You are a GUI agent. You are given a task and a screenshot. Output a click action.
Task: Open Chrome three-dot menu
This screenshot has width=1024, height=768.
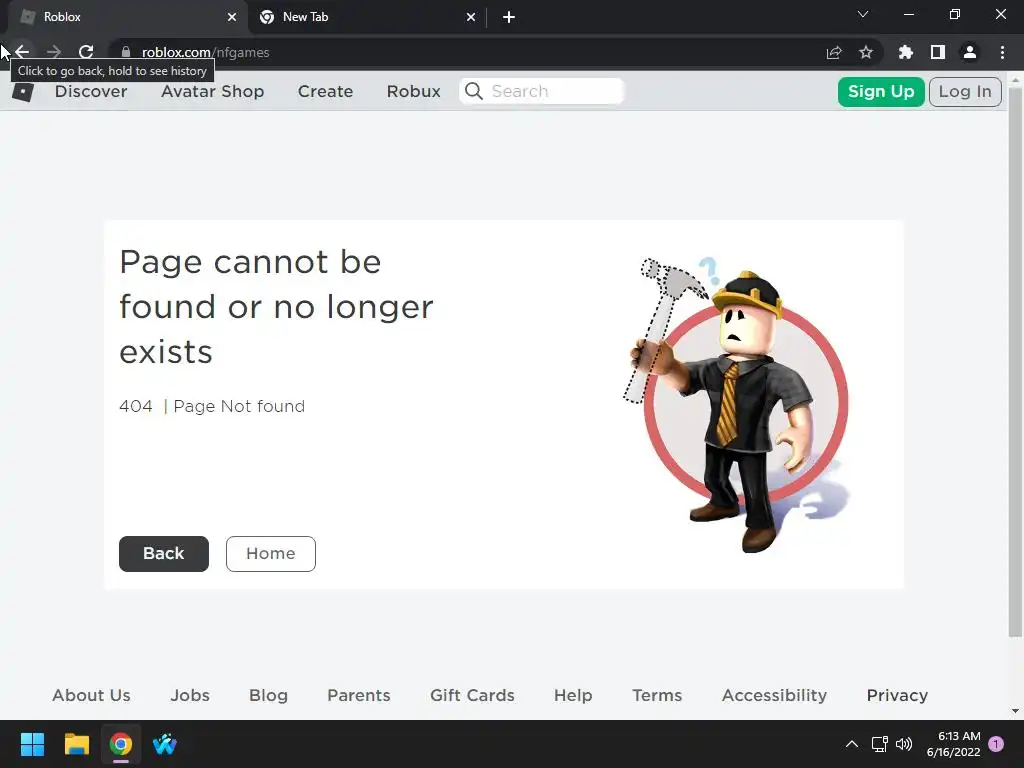point(1002,52)
